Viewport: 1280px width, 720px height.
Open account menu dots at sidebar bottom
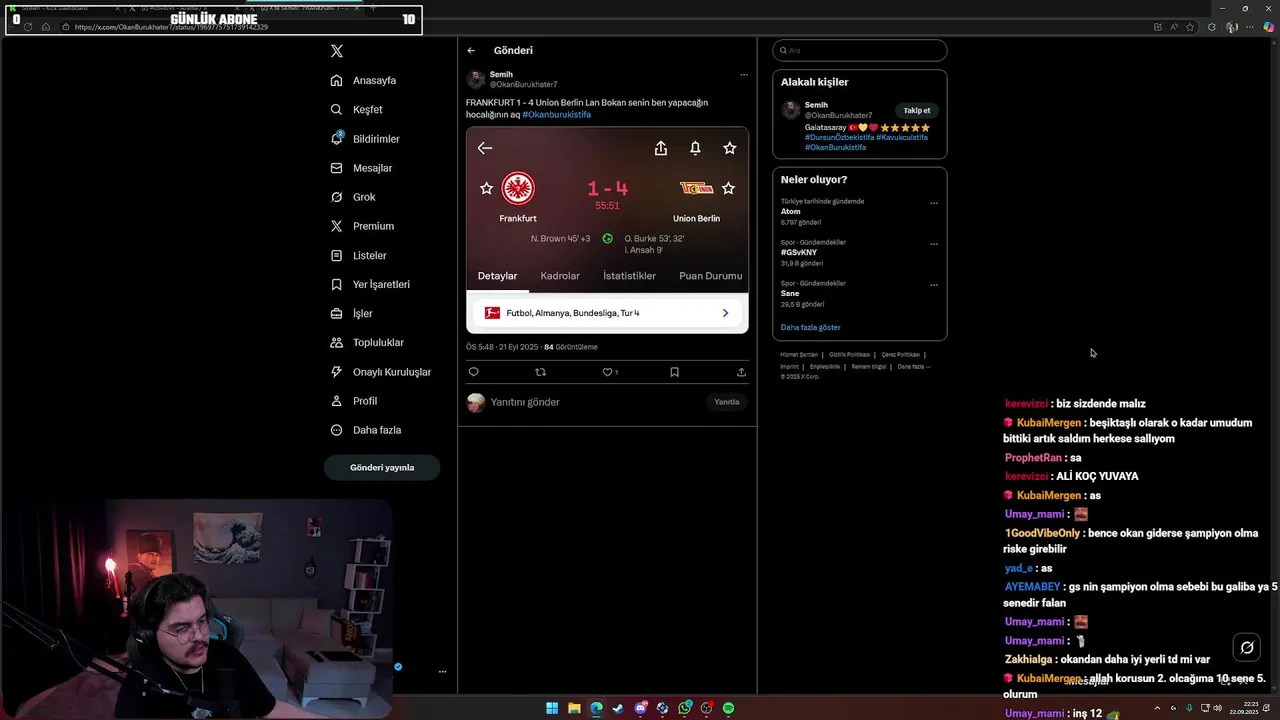click(442, 672)
